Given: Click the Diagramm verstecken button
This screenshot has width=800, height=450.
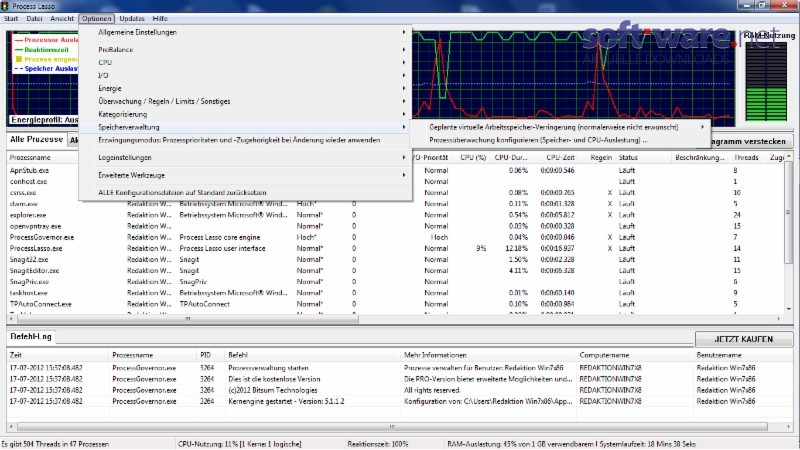Looking at the screenshot, I should coord(751,141).
